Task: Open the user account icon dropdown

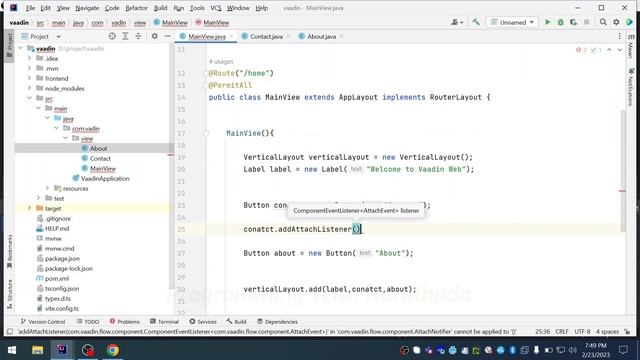Action: (x=457, y=22)
